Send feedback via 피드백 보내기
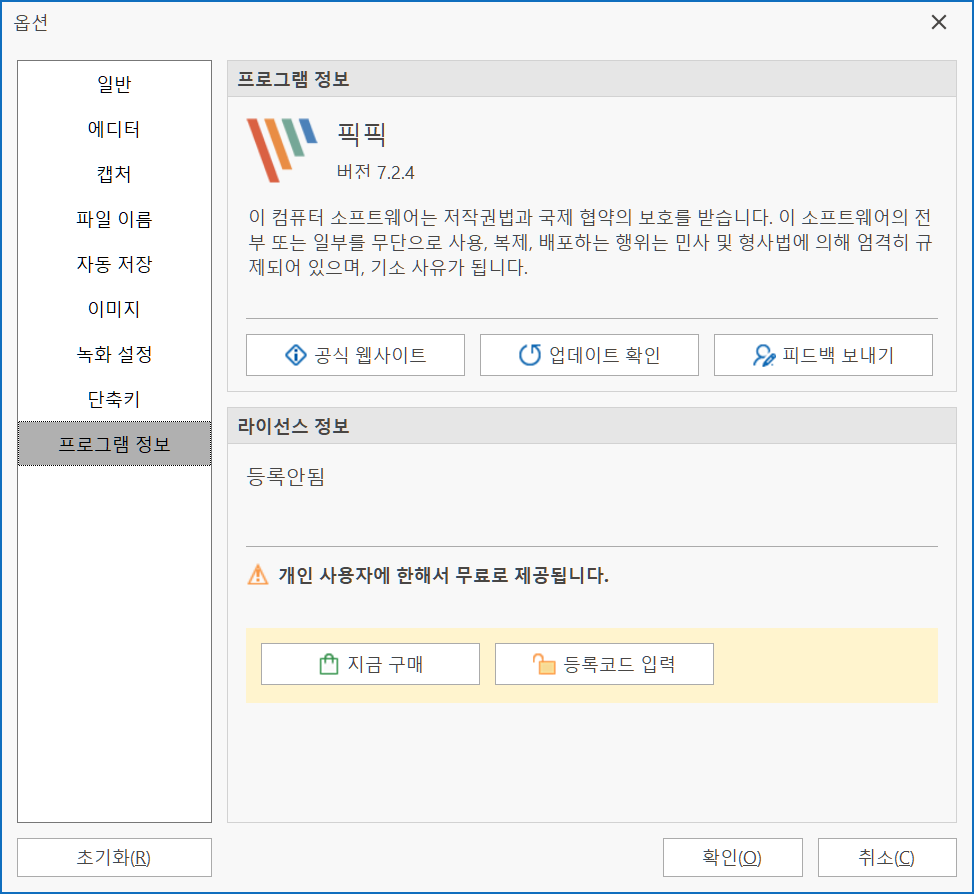This screenshot has height=894, width=974. pyautogui.click(x=823, y=355)
